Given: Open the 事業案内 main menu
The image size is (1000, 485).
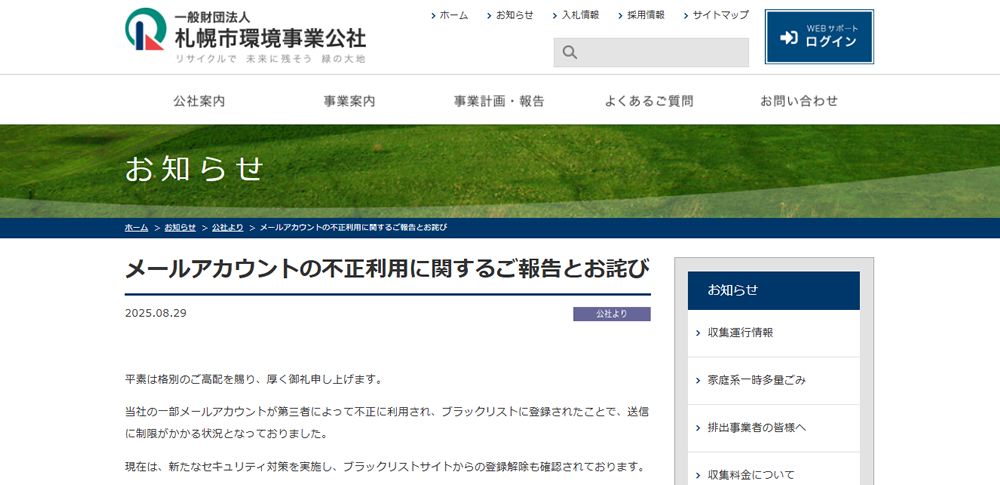Looking at the screenshot, I should pos(349,101).
